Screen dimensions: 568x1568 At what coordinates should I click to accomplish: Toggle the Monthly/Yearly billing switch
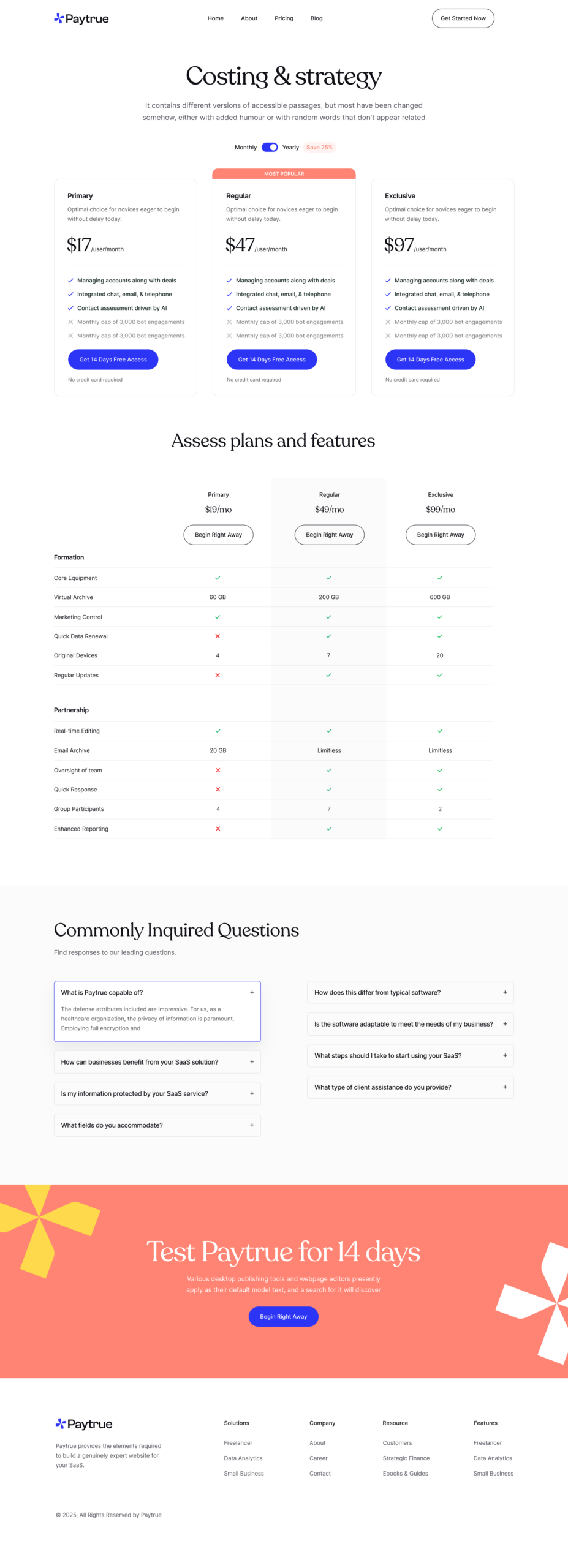(x=270, y=147)
